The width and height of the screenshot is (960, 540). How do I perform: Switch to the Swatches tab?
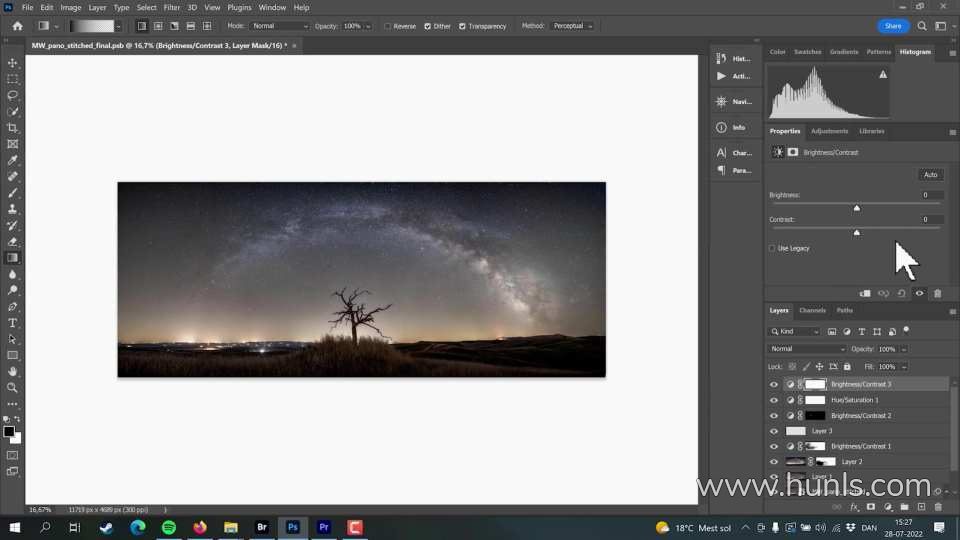[808, 52]
